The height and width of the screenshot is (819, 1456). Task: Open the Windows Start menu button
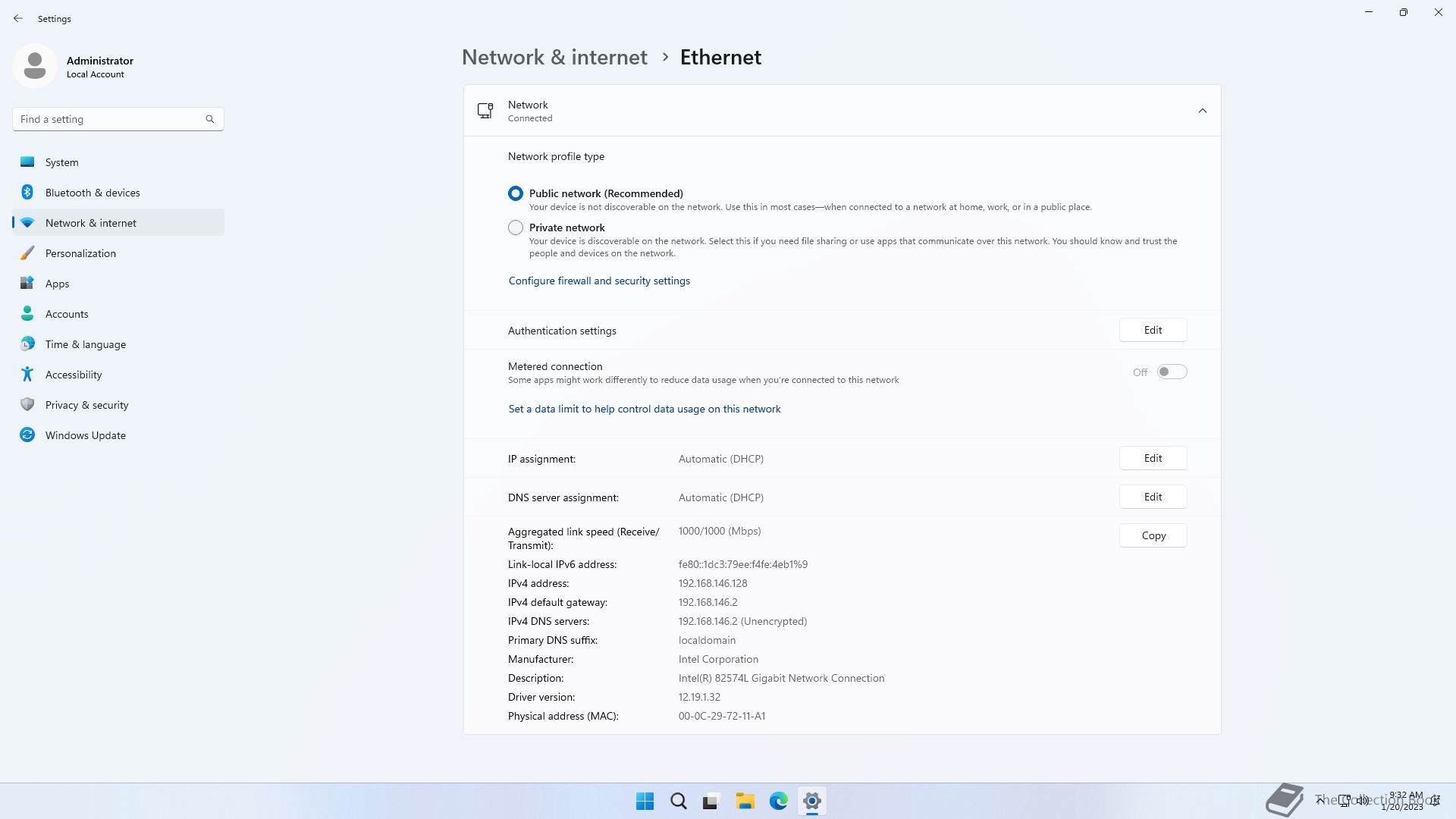[645, 801]
